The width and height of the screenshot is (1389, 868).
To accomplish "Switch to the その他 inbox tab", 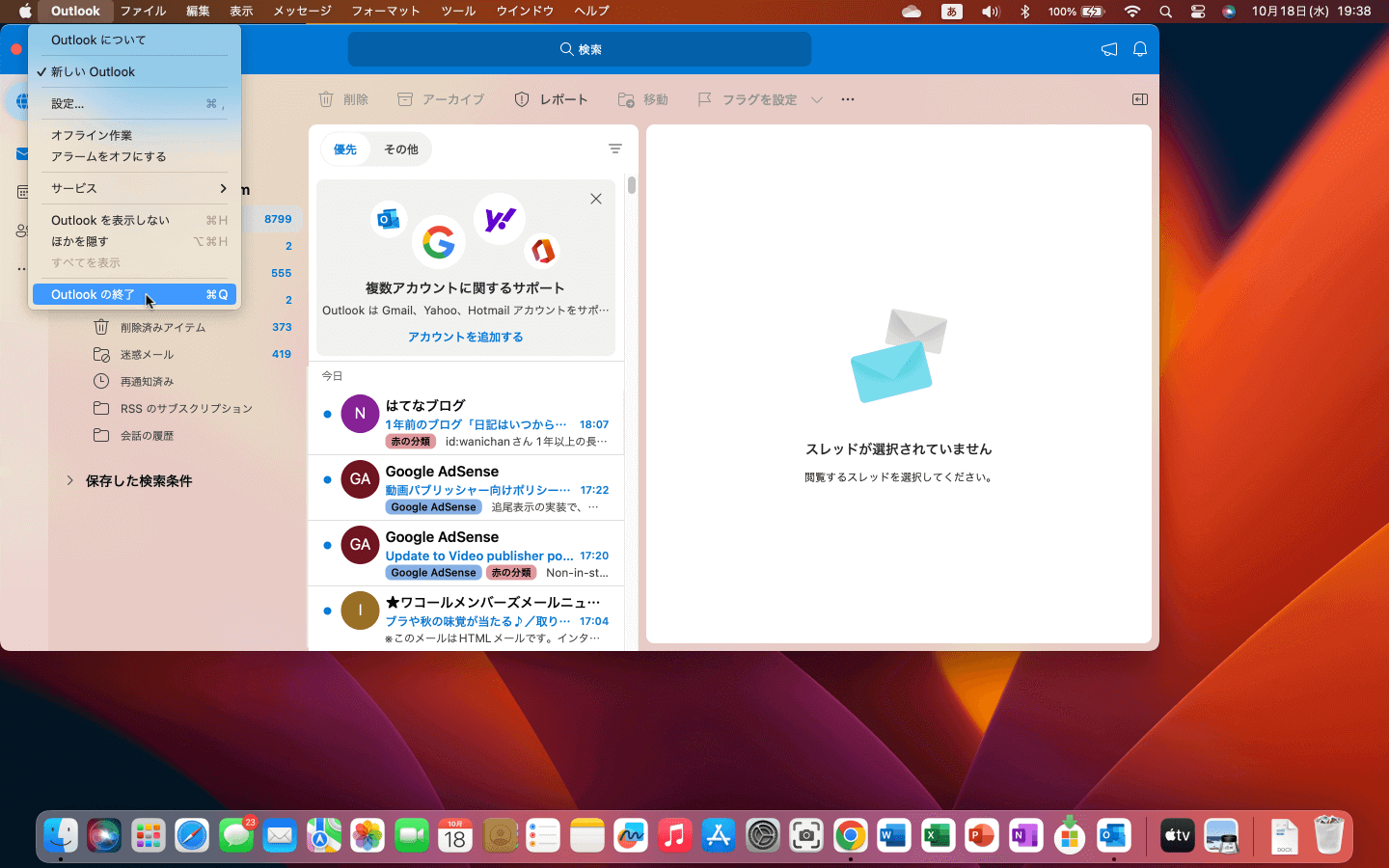I will coord(401,149).
